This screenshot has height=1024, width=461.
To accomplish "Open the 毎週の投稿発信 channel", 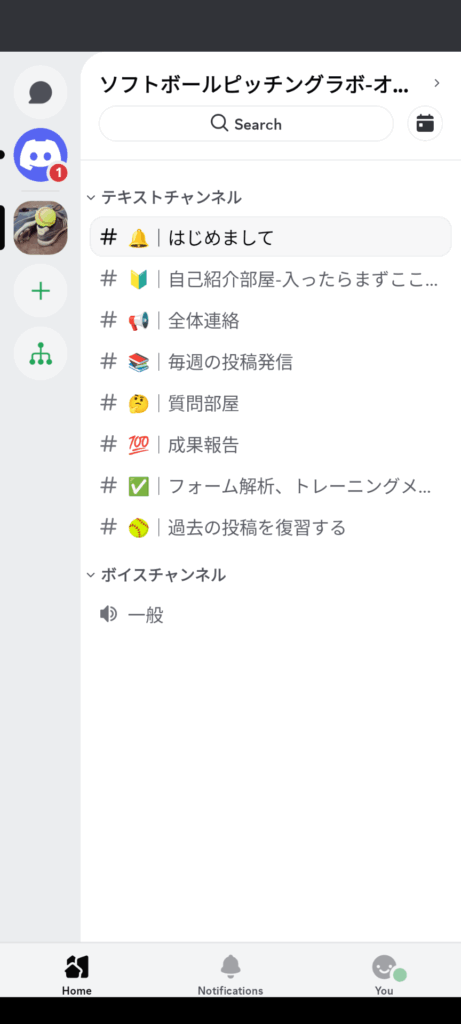I will [270, 362].
